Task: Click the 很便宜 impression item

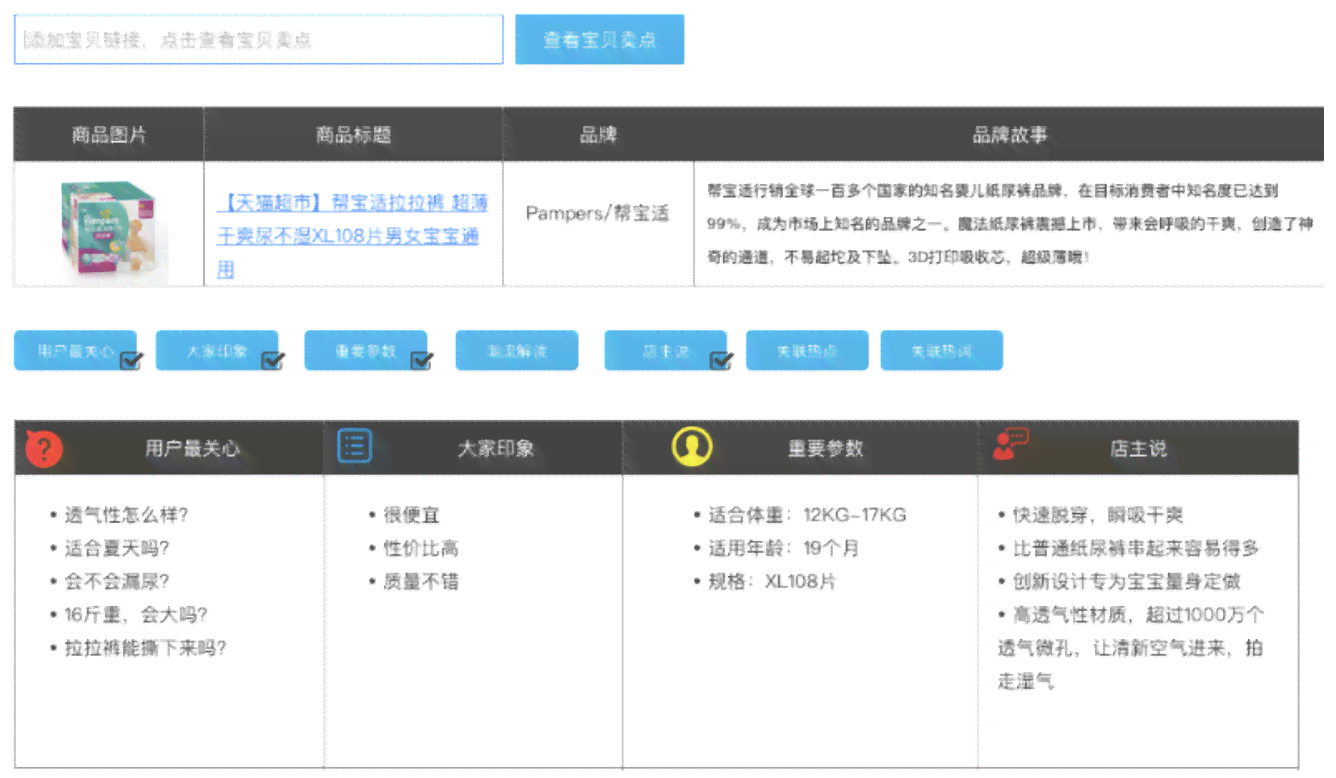Action: pyautogui.click(x=411, y=515)
